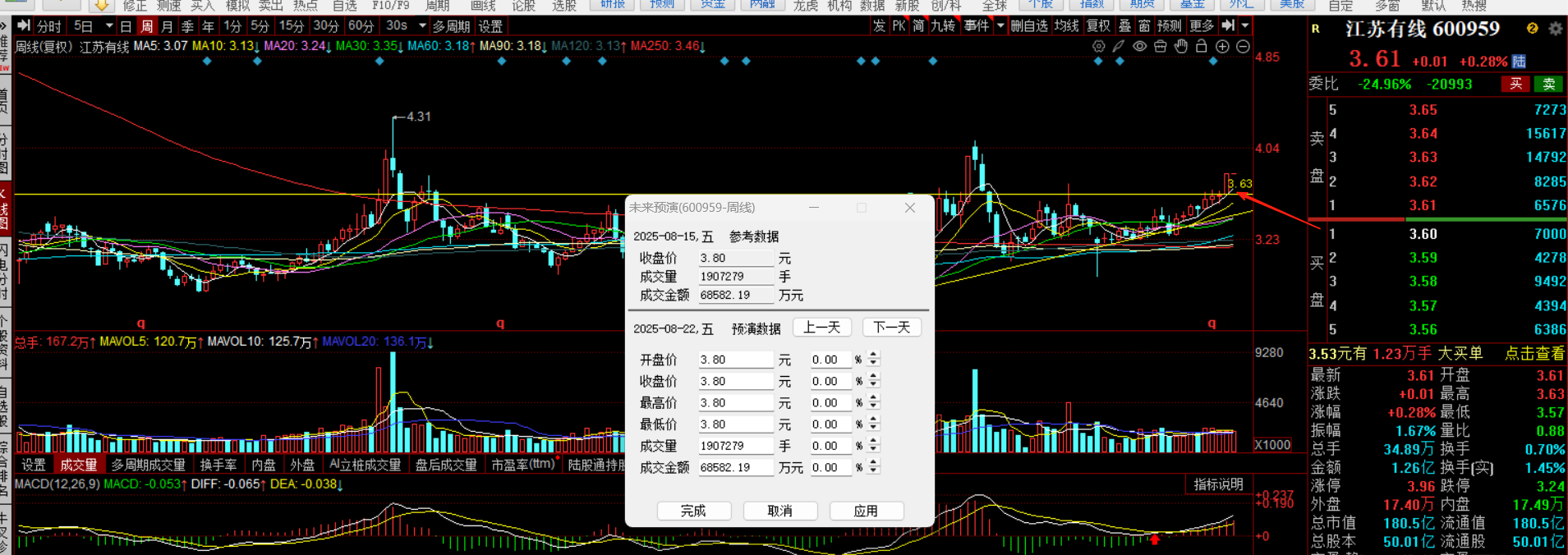Click 删自选 to remove from watchlist

(x=1029, y=25)
